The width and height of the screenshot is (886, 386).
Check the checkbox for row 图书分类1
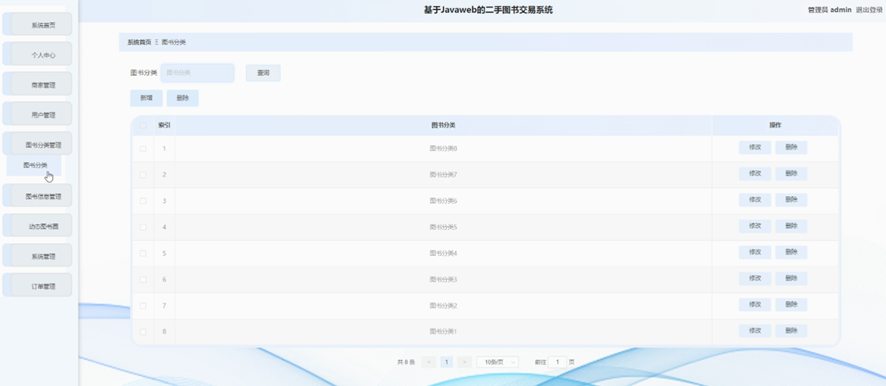coord(143,332)
